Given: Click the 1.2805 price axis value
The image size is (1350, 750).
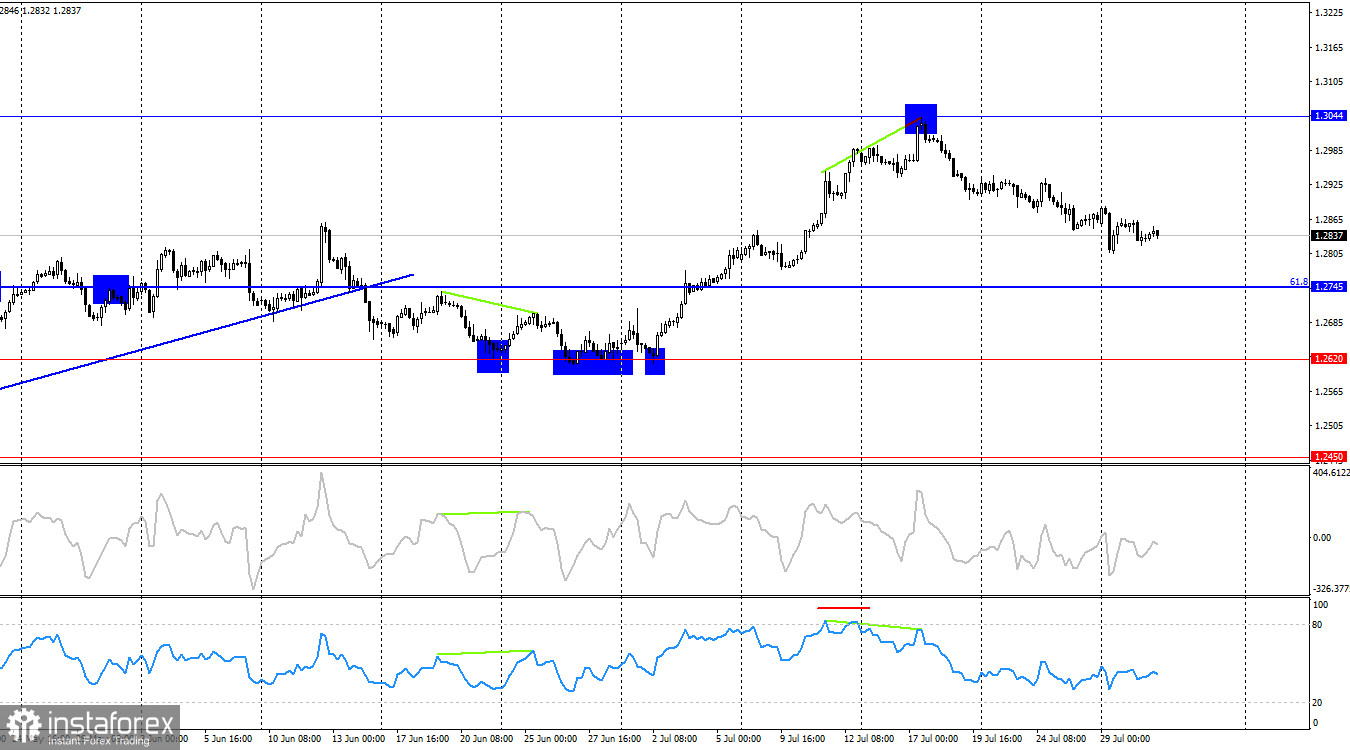Looking at the screenshot, I should pos(1329,254).
